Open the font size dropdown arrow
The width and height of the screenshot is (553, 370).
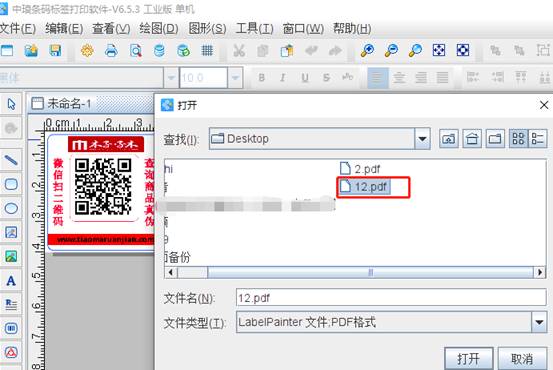(235, 77)
